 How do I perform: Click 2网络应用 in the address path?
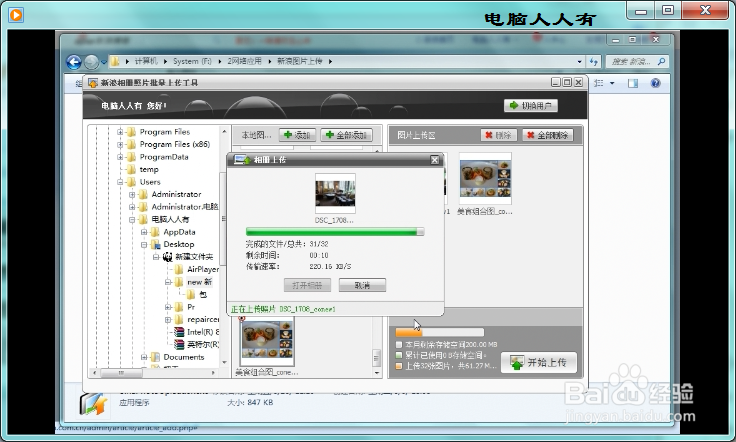(x=244, y=61)
